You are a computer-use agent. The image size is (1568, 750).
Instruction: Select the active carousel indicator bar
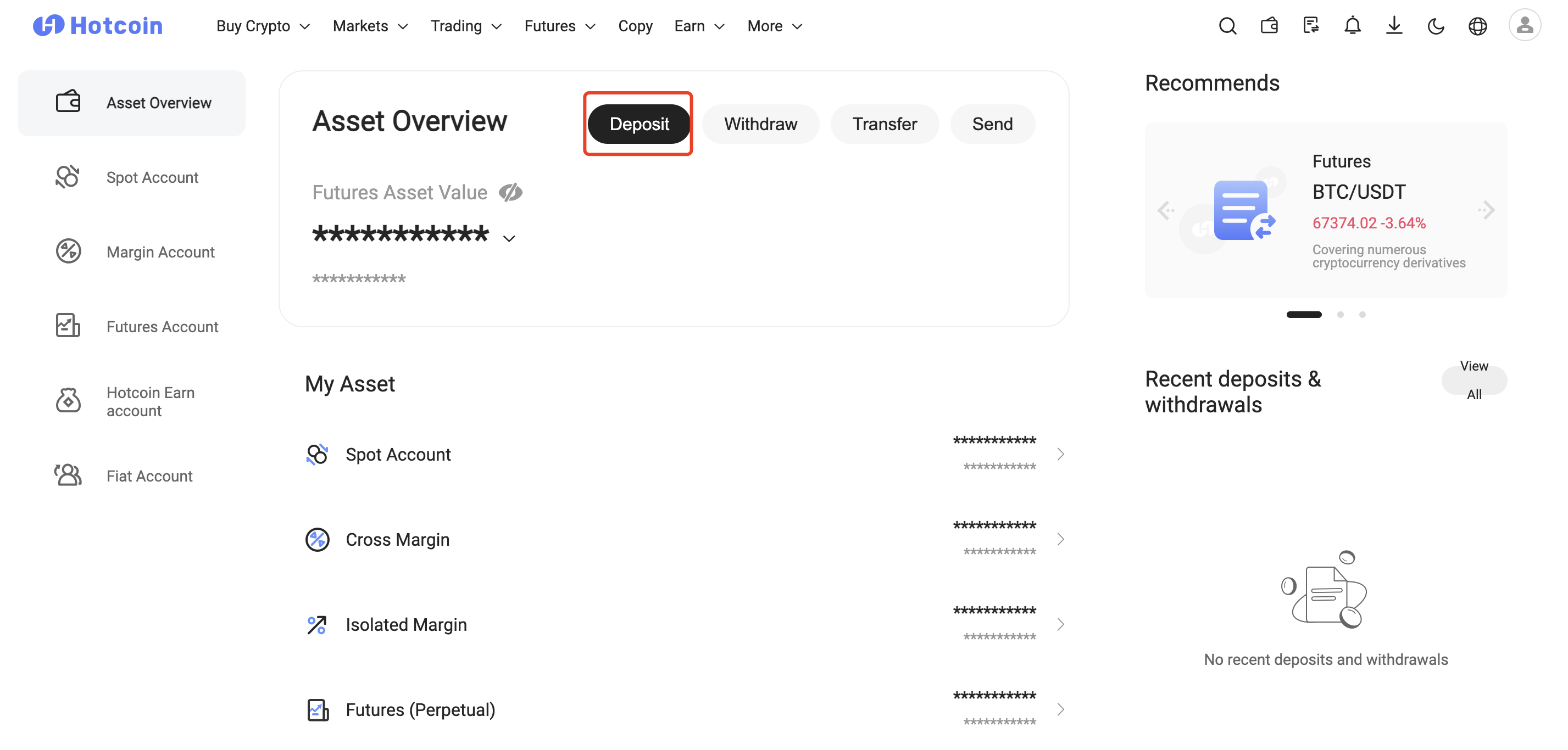click(1303, 315)
